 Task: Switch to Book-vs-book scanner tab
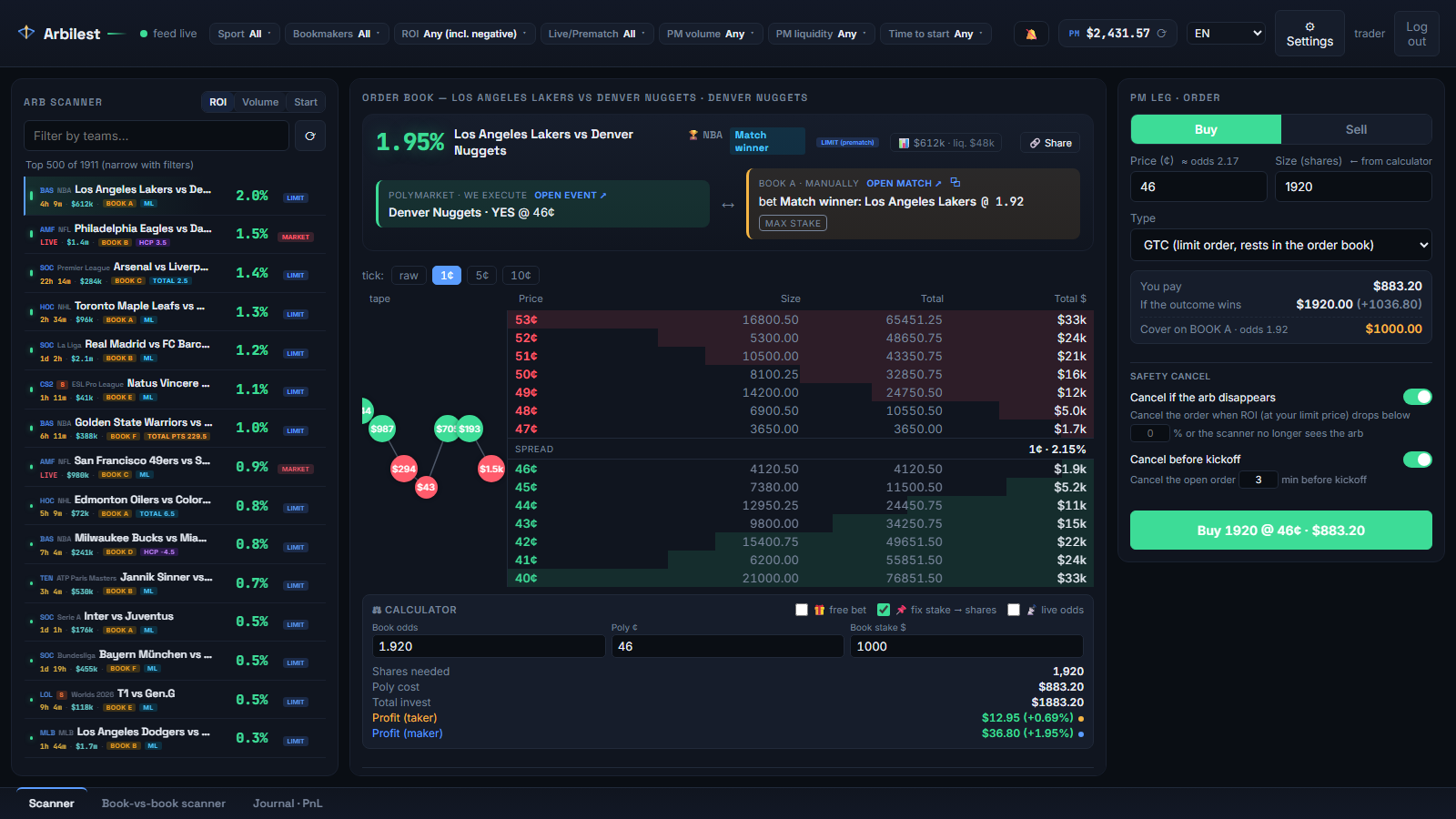(x=164, y=804)
